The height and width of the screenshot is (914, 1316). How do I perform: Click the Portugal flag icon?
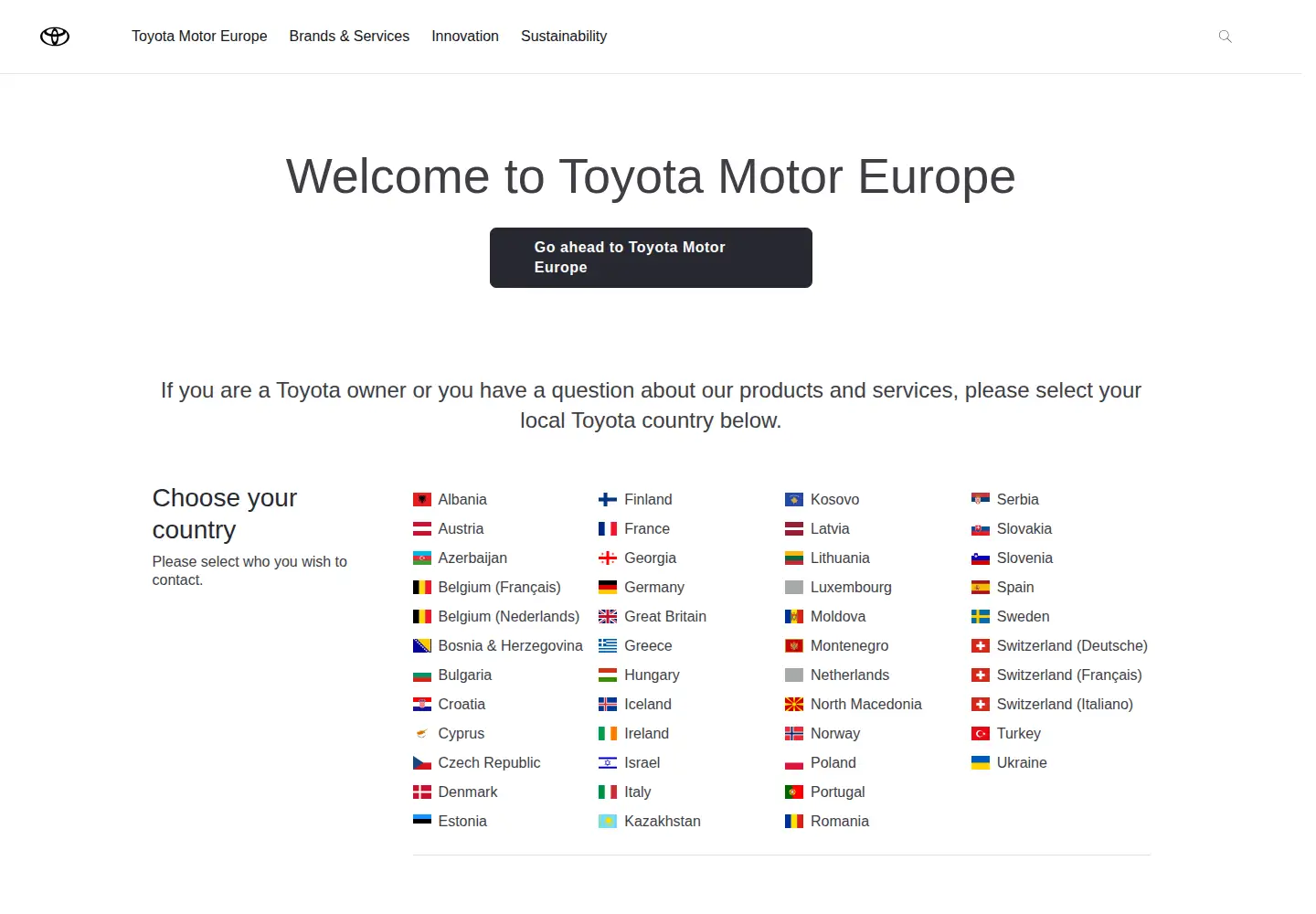(794, 792)
